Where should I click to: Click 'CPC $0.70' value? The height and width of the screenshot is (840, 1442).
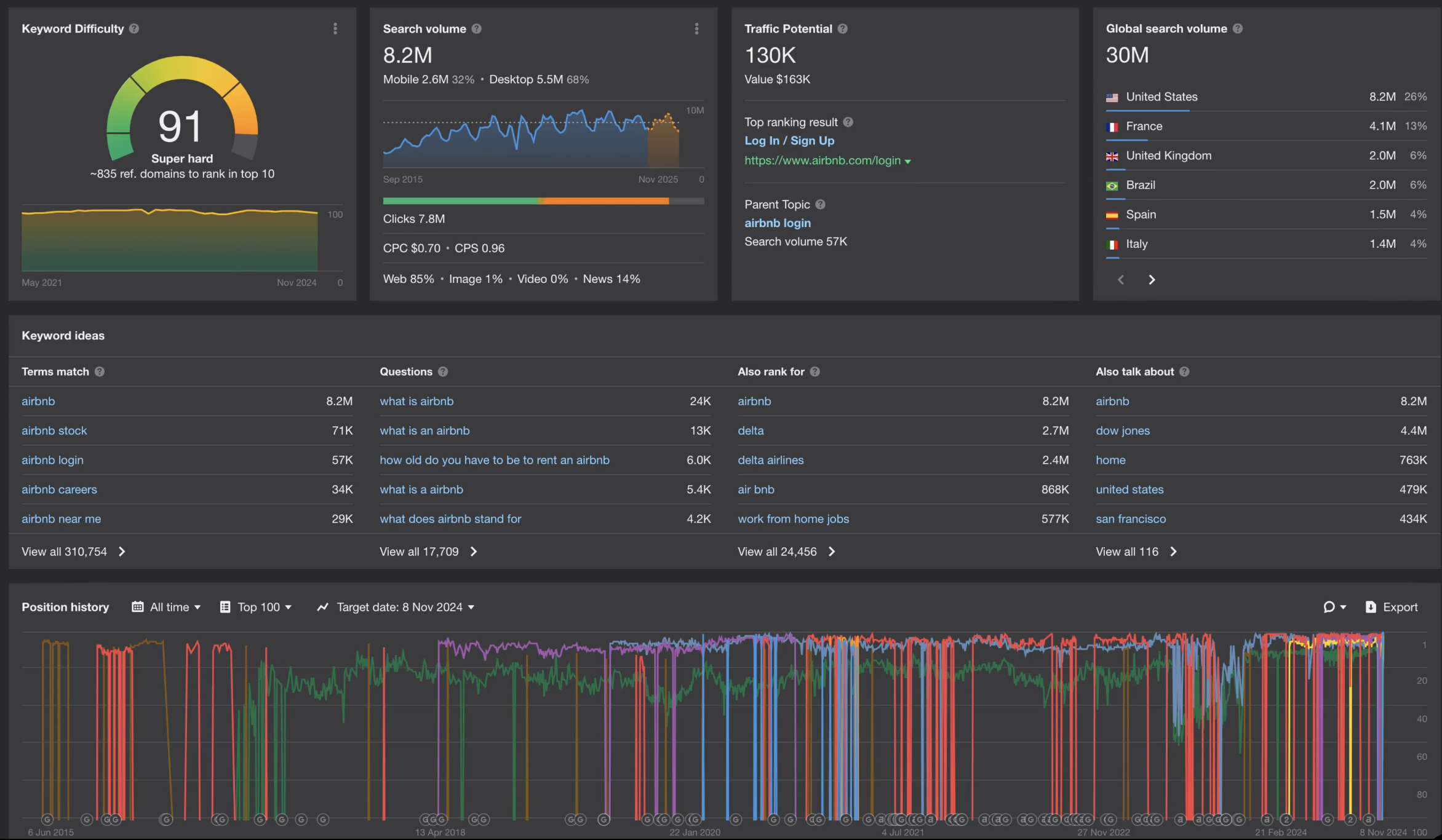point(412,248)
